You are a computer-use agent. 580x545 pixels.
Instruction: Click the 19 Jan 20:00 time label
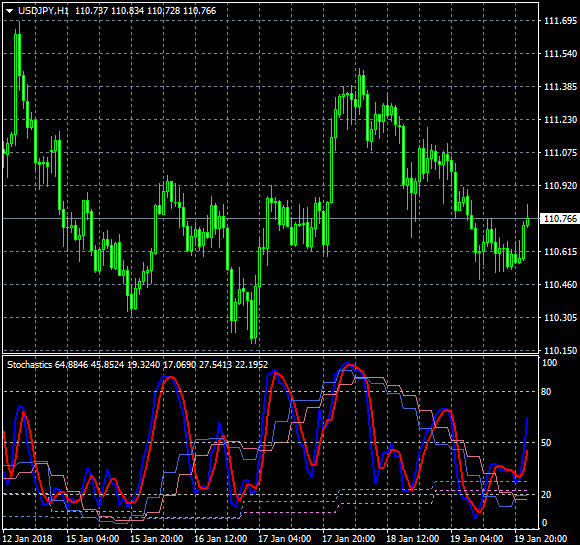541,539
